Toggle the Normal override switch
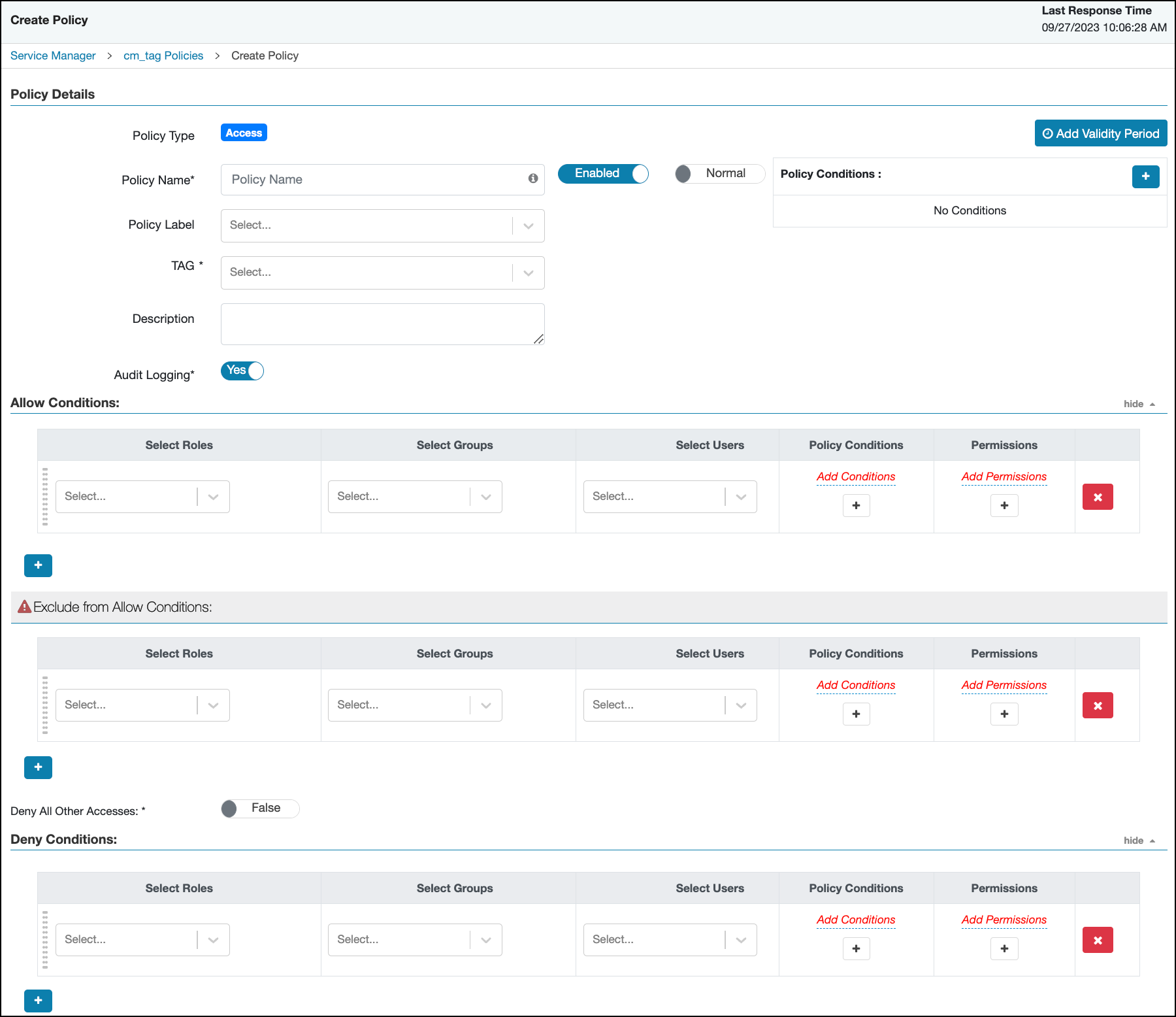The width and height of the screenshot is (1176, 1017). click(719, 173)
